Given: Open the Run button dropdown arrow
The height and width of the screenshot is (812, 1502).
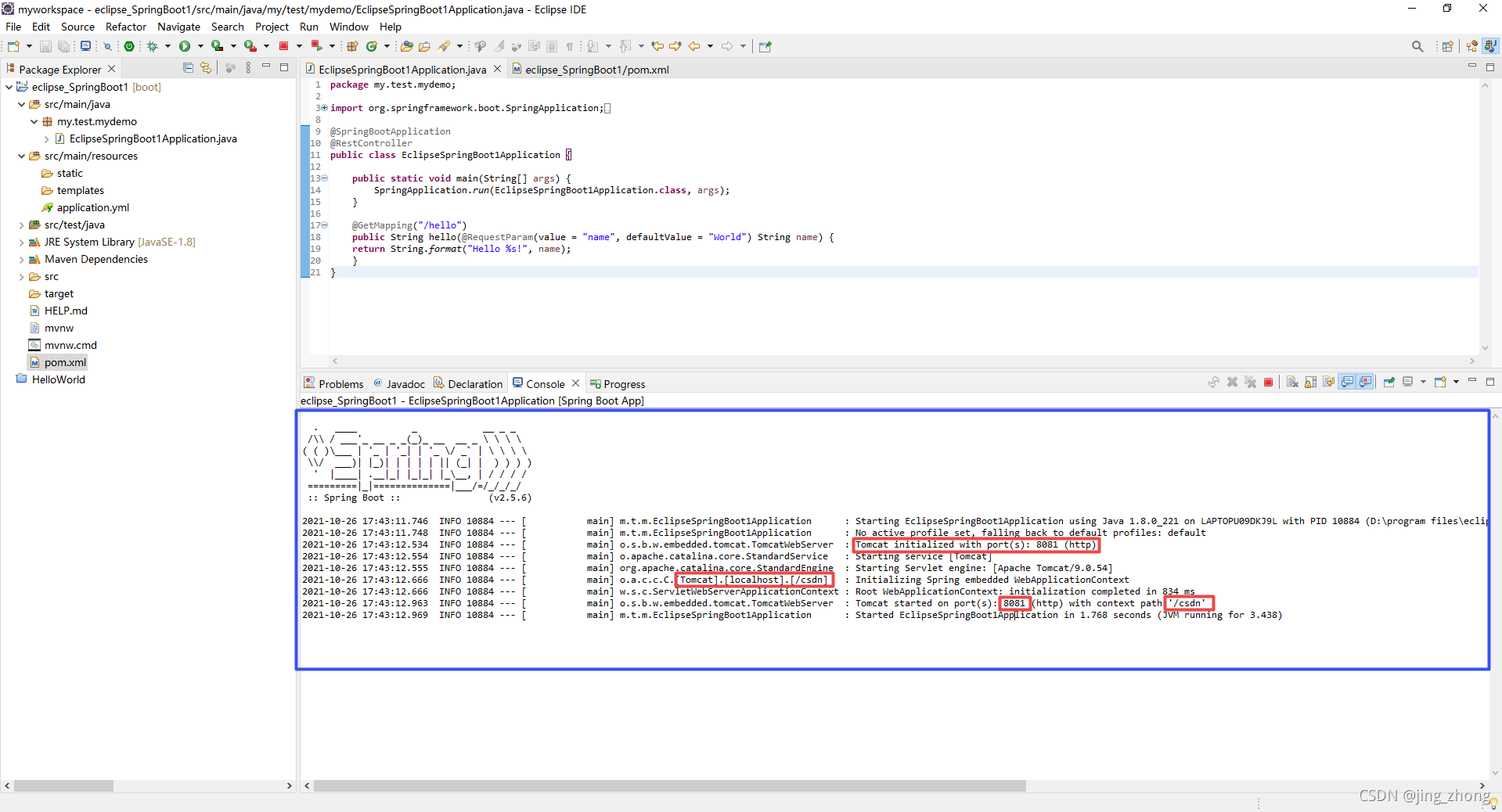Looking at the screenshot, I should click(x=200, y=46).
